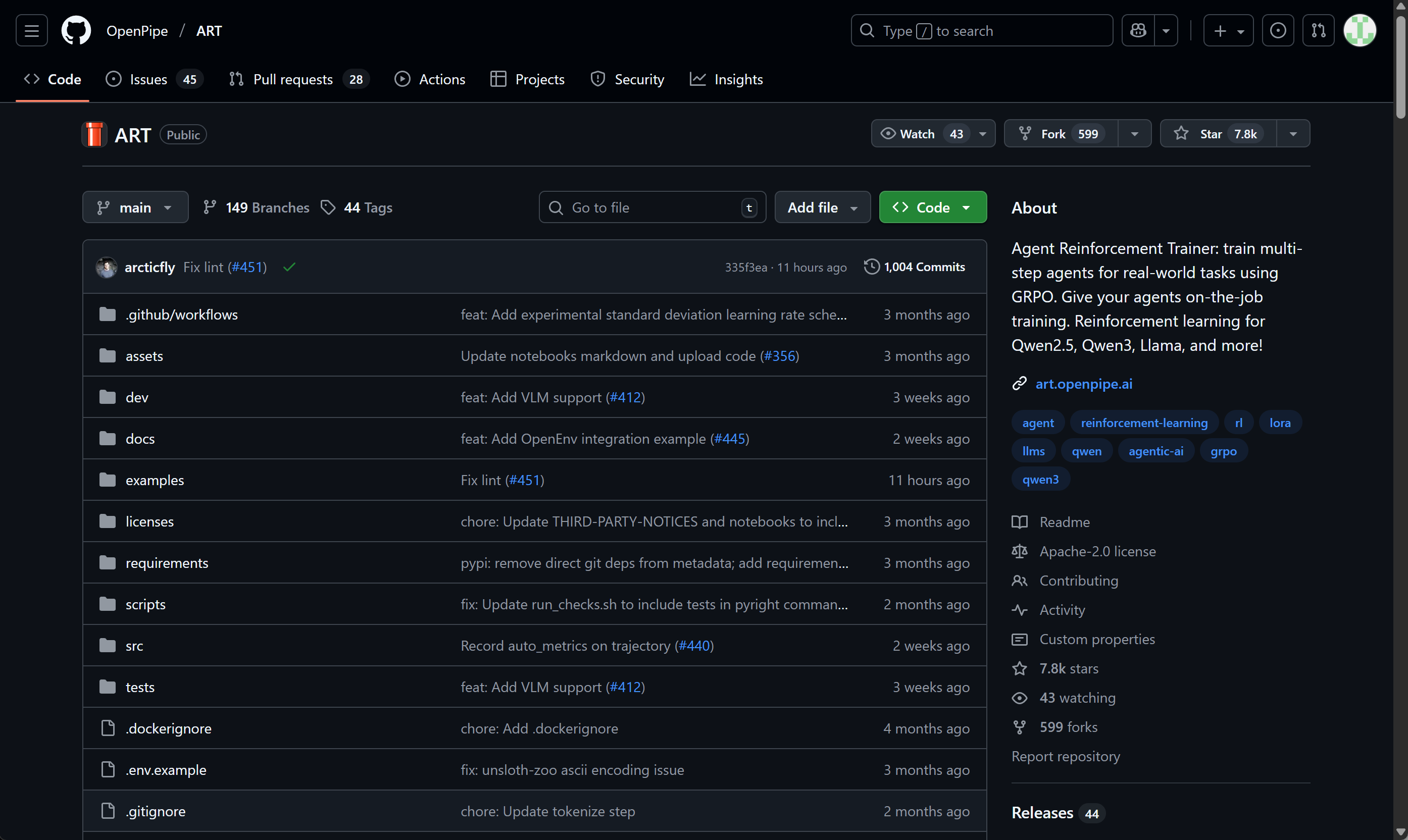The image size is (1408, 840).
Task: Switch to the Pull requests tab
Action: [x=293, y=79]
